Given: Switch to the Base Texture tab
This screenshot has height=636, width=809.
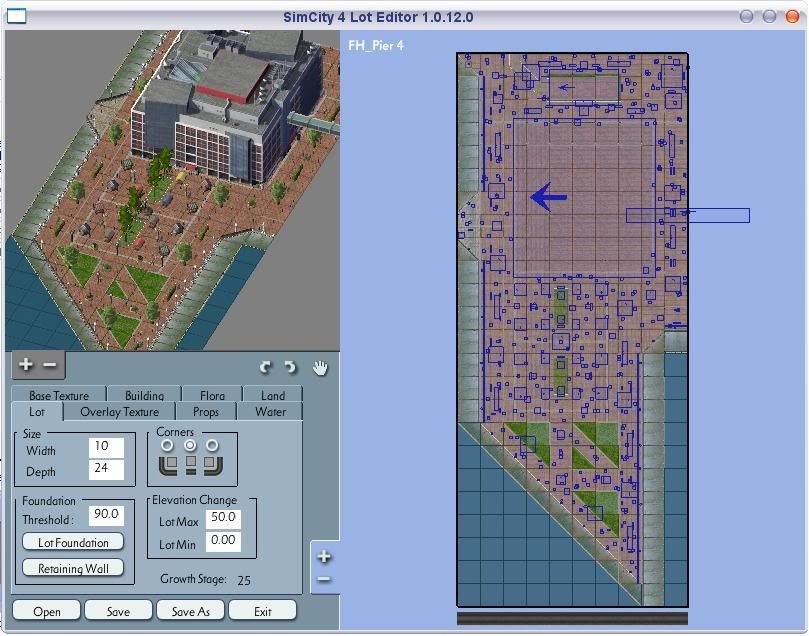Looking at the screenshot, I should [x=59, y=395].
